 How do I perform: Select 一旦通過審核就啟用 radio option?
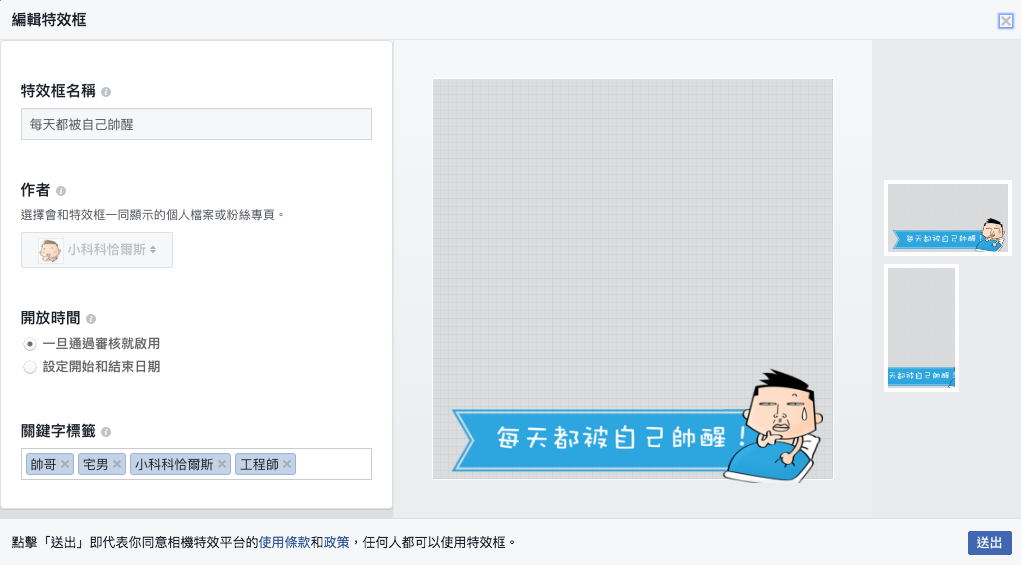[30, 344]
